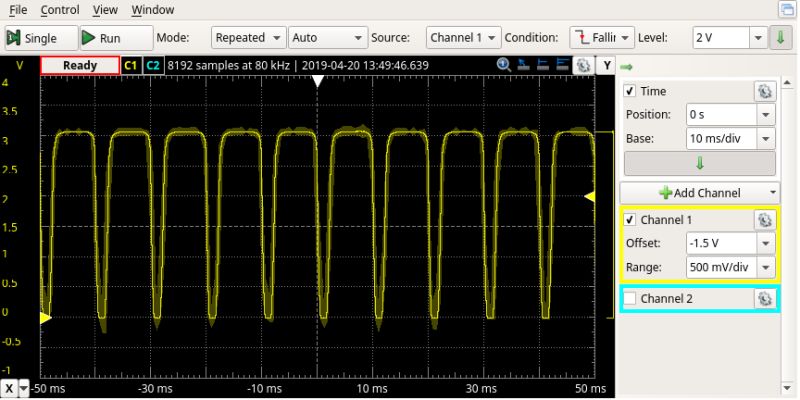Click the green down arrow trigger options button

click(781, 38)
